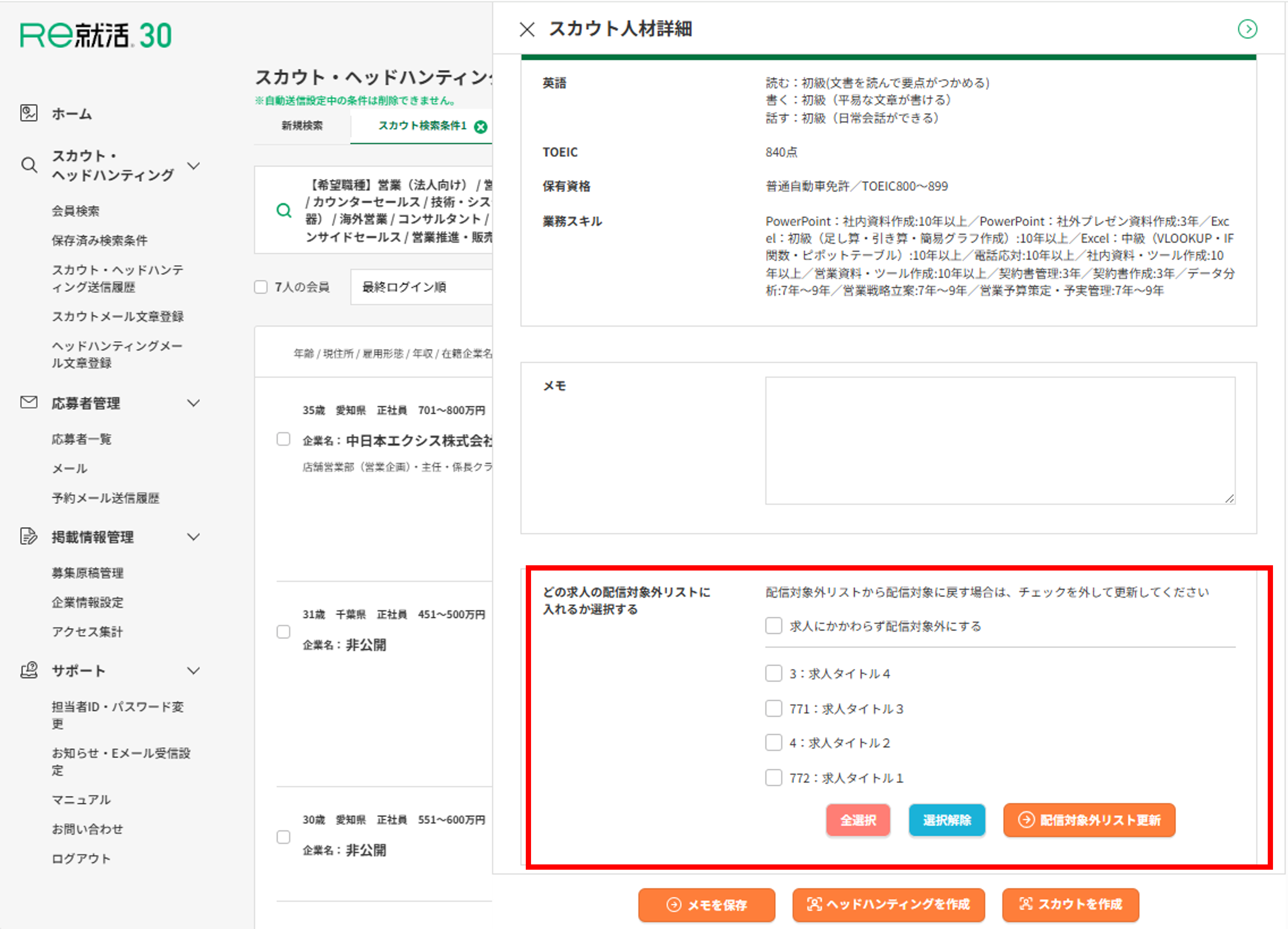The width and height of the screenshot is (1288, 929).
Task: Open the 最終ログイン順 sort dropdown
Action: [421, 287]
